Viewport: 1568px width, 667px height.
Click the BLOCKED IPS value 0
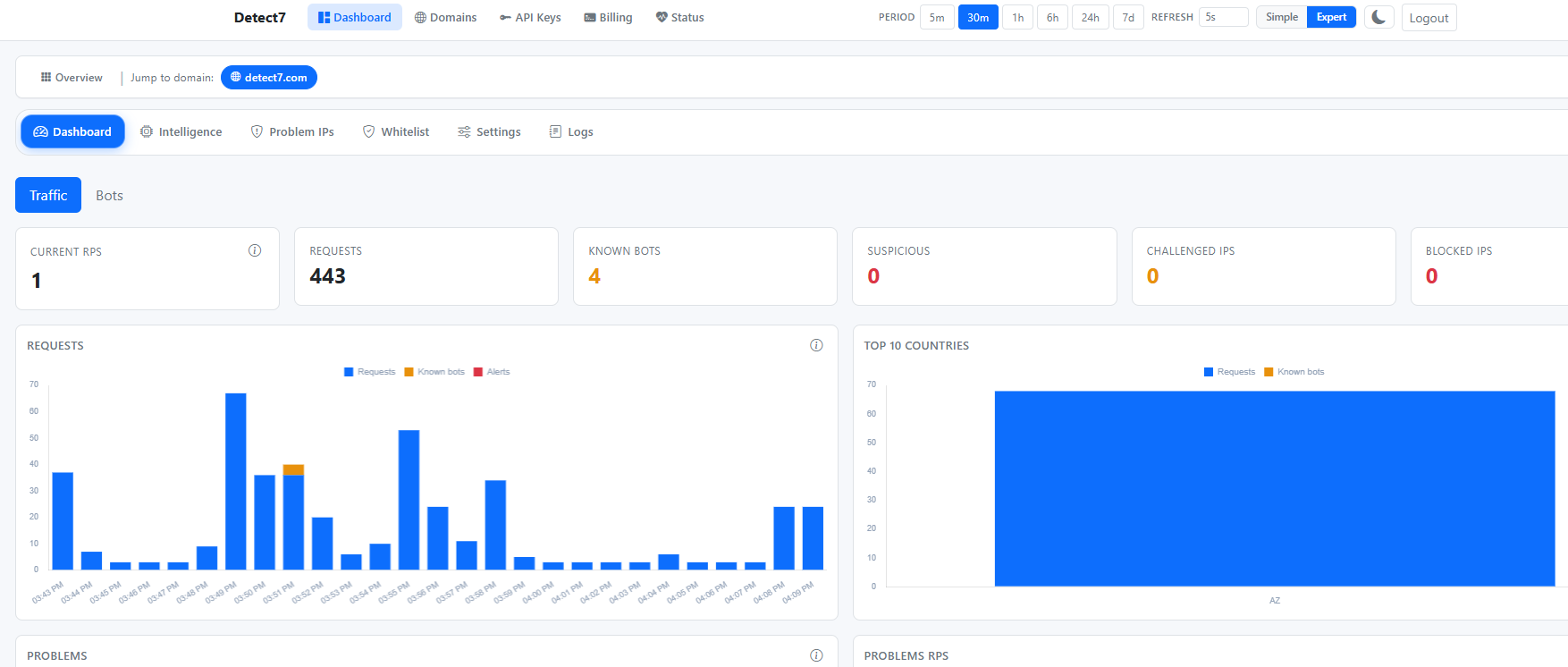1431,276
